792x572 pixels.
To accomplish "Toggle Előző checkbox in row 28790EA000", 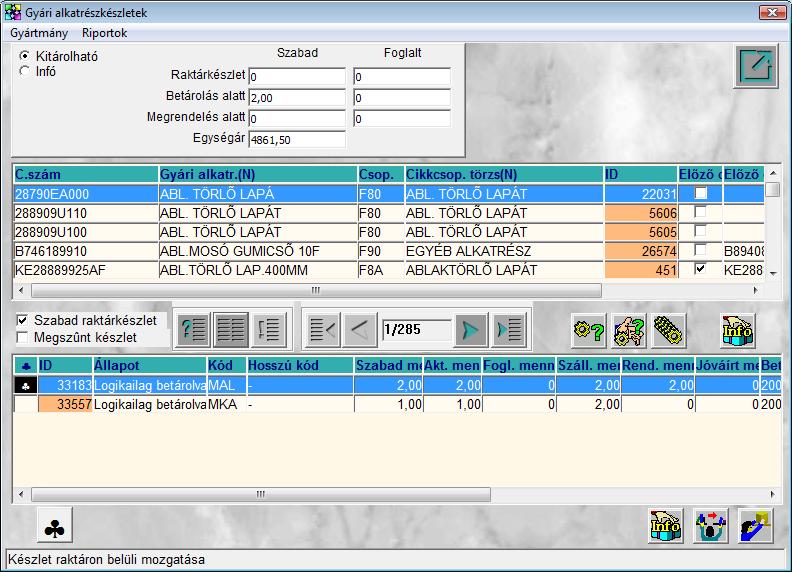I will pos(701,193).
